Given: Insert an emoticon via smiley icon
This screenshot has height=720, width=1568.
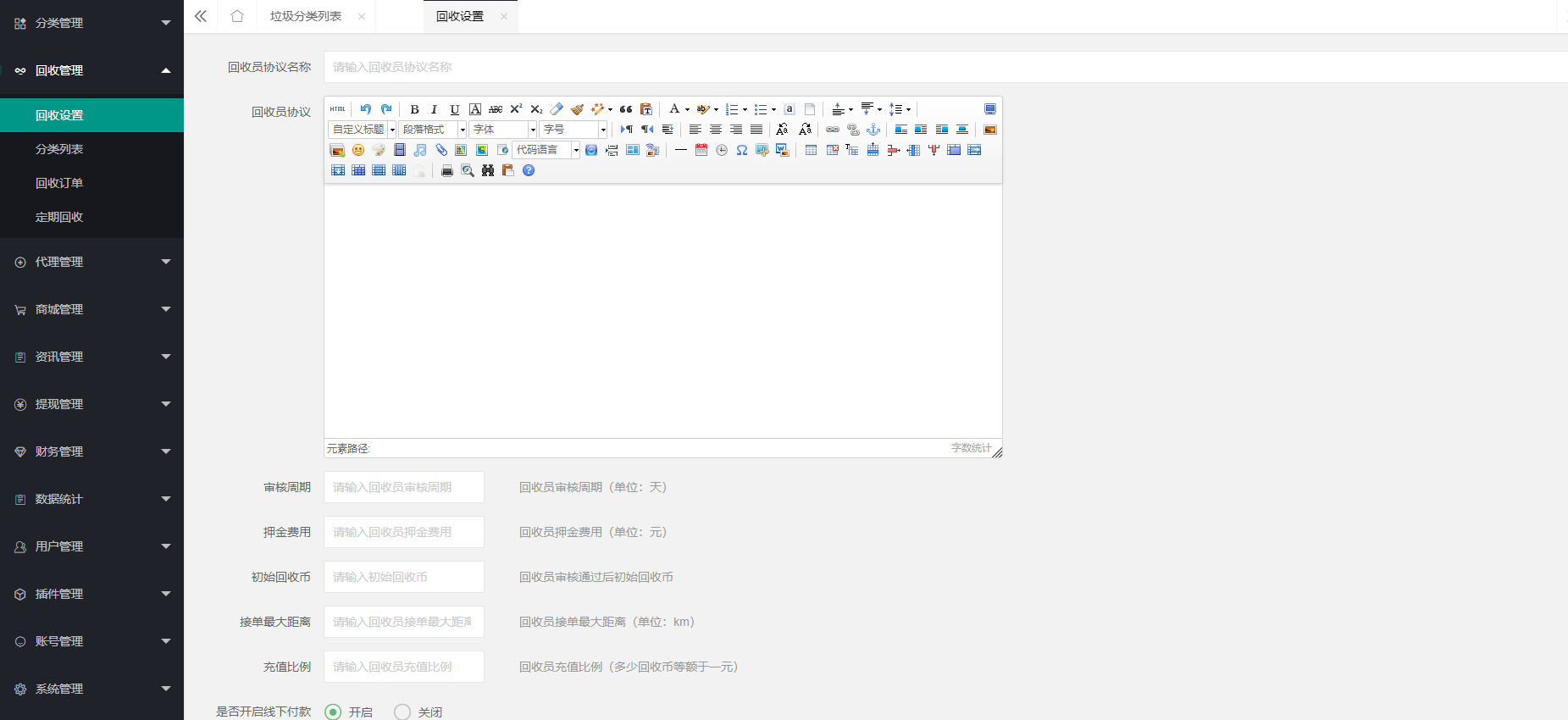Looking at the screenshot, I should pyautogui.click(x=358, y=150).
